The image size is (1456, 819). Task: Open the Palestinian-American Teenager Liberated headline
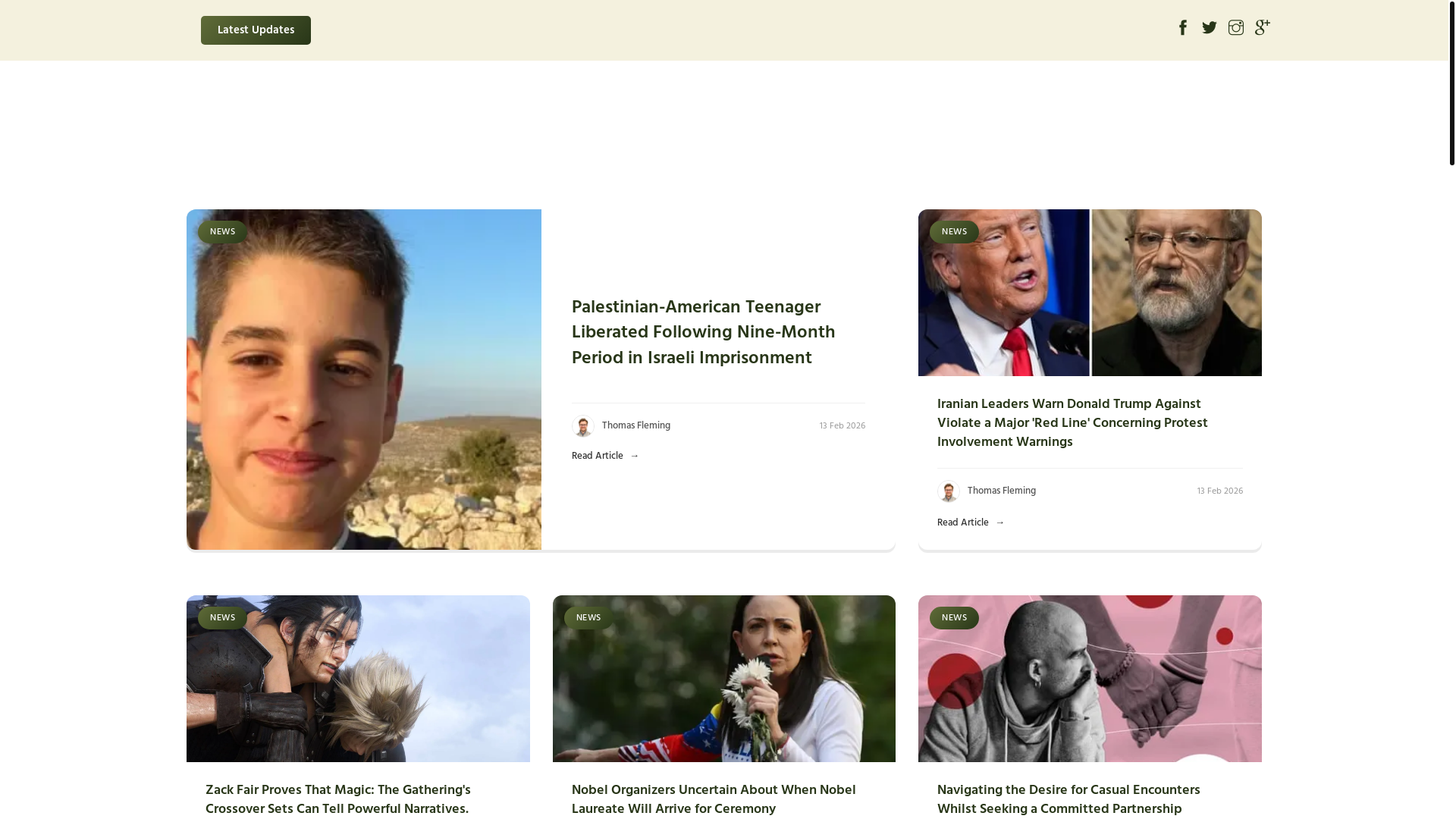click(x=703, y=333)
